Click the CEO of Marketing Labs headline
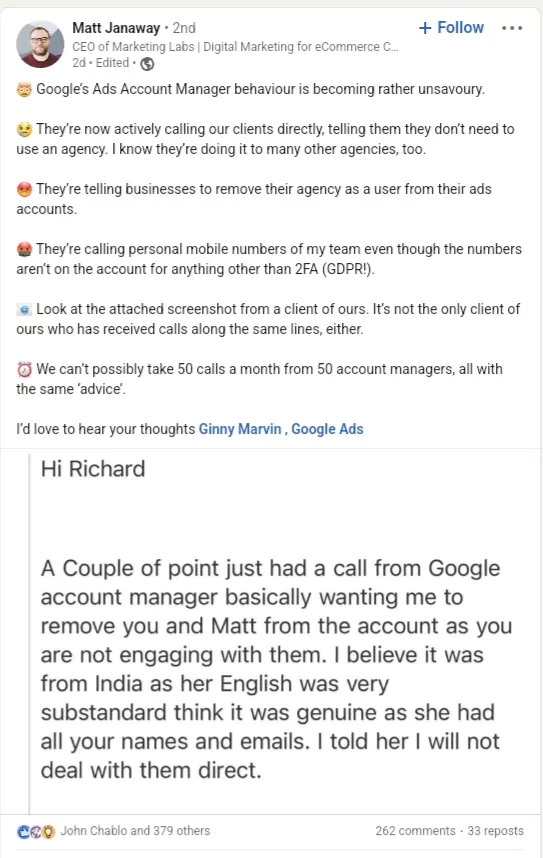This screenshot has width=543, height=858. [x=235, y=47]
